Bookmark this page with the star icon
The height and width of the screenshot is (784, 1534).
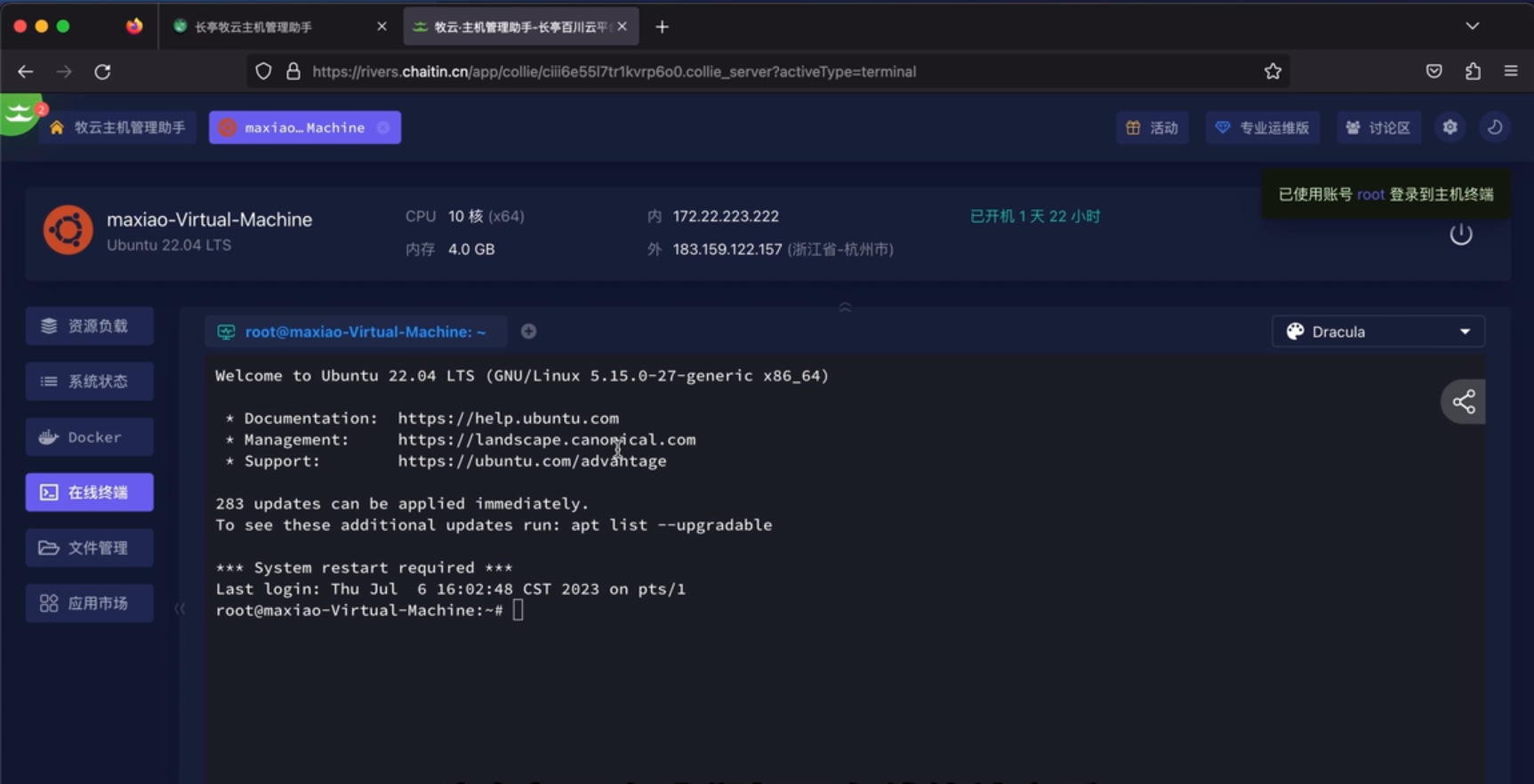pyautogui.click(x=1273, y=71)
